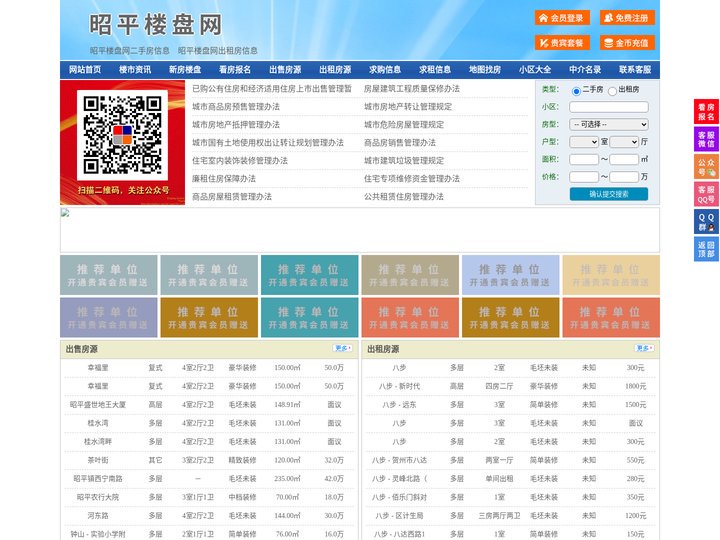Screen dimensions: 720x540
Task: Open 地图找房 in navigation bar
Action: tap(485, 70)
